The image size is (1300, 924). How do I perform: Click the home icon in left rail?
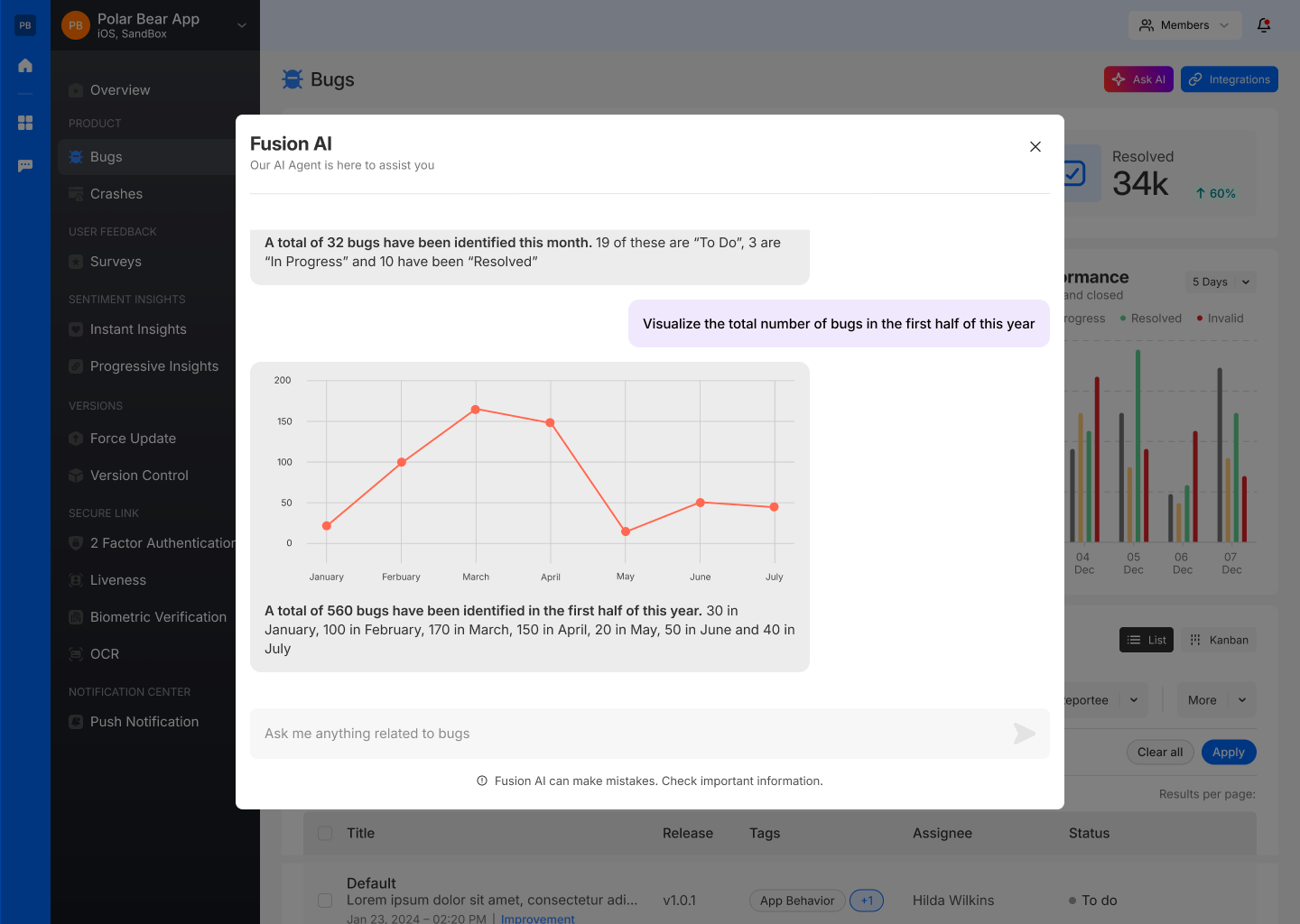pos(25,65)
